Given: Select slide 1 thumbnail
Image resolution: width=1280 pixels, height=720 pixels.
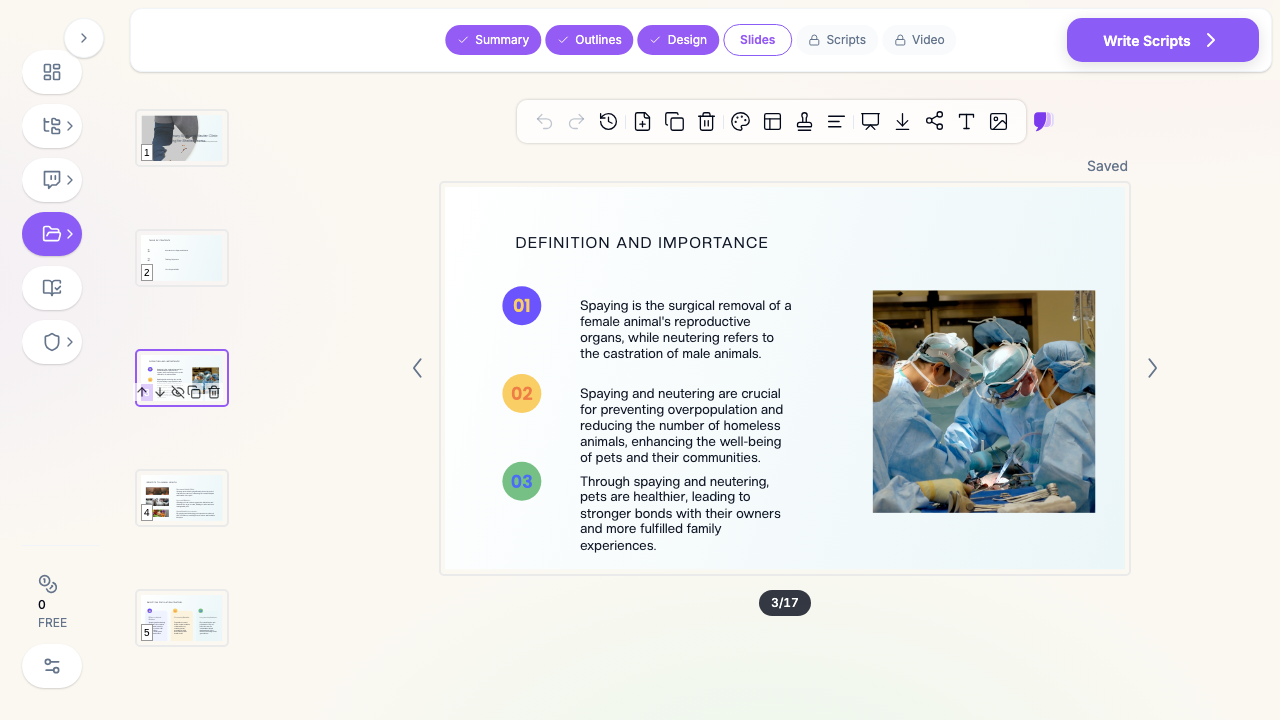Looking at the screenshot, I should click(182, 138).
